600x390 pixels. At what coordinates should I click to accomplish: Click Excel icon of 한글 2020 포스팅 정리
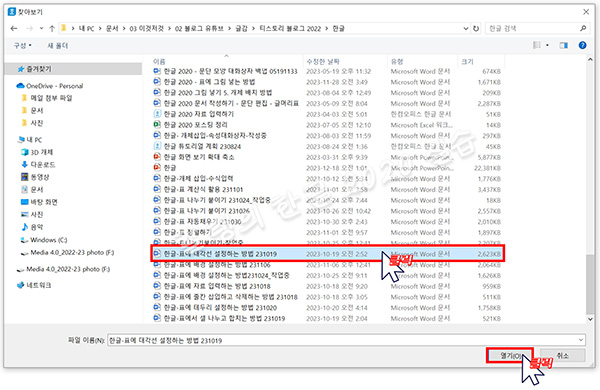tap(157, 125)
